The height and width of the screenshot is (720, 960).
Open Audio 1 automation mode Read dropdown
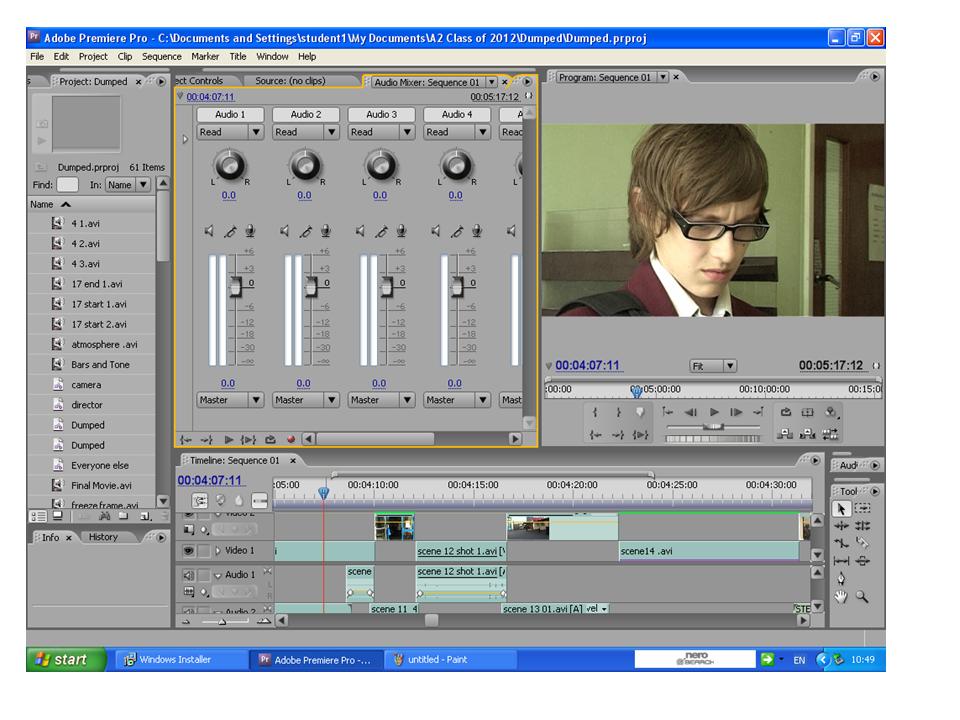click(x=230, y=132)
